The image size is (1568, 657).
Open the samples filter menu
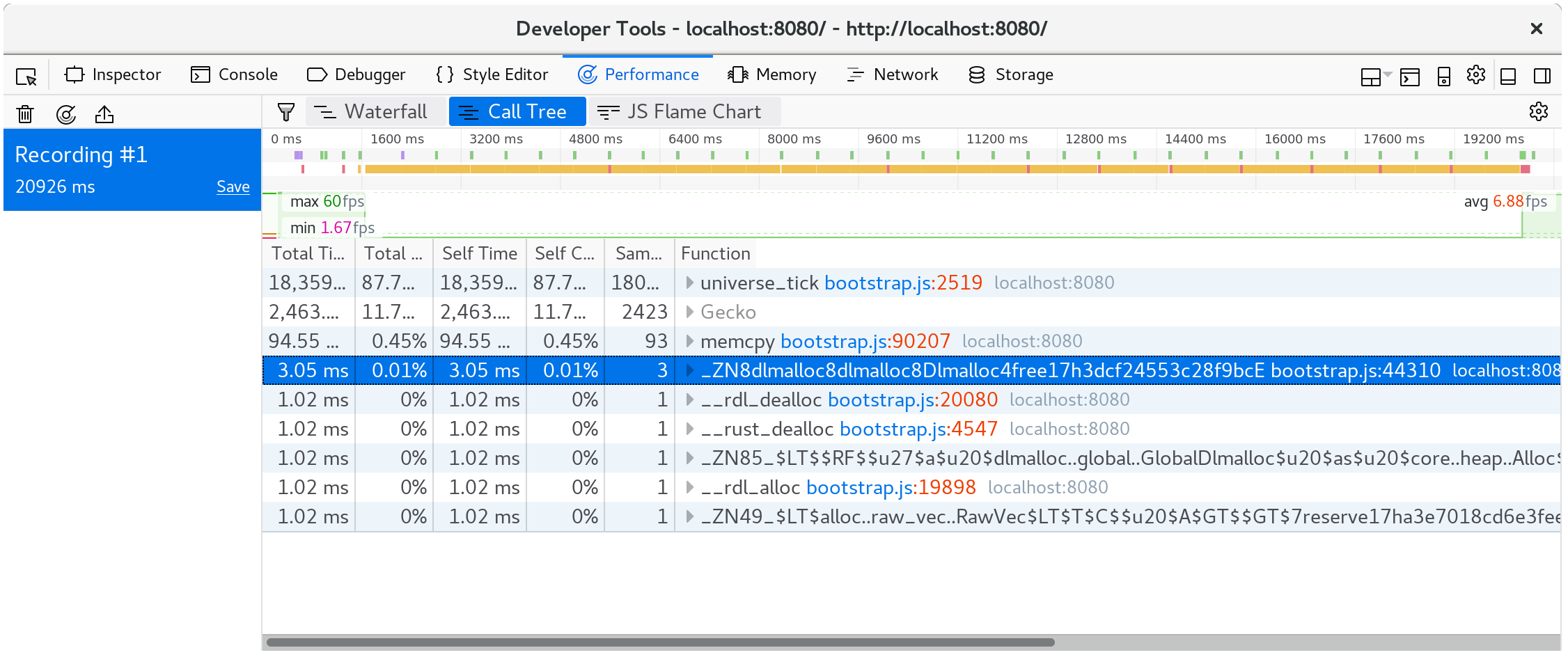point(286,111)
